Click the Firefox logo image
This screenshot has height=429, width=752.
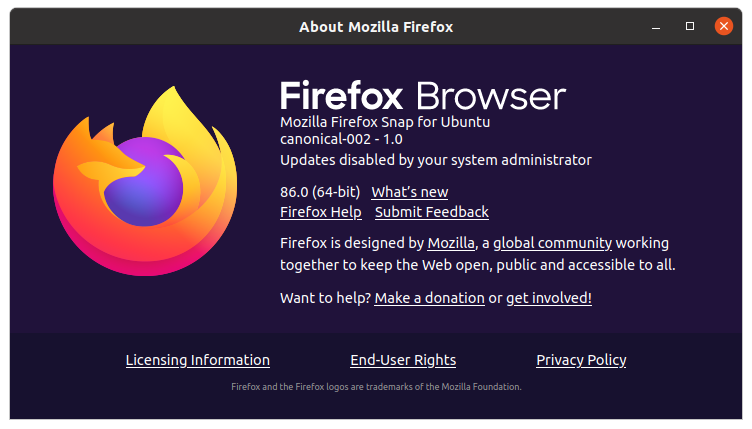coord(145,180)
